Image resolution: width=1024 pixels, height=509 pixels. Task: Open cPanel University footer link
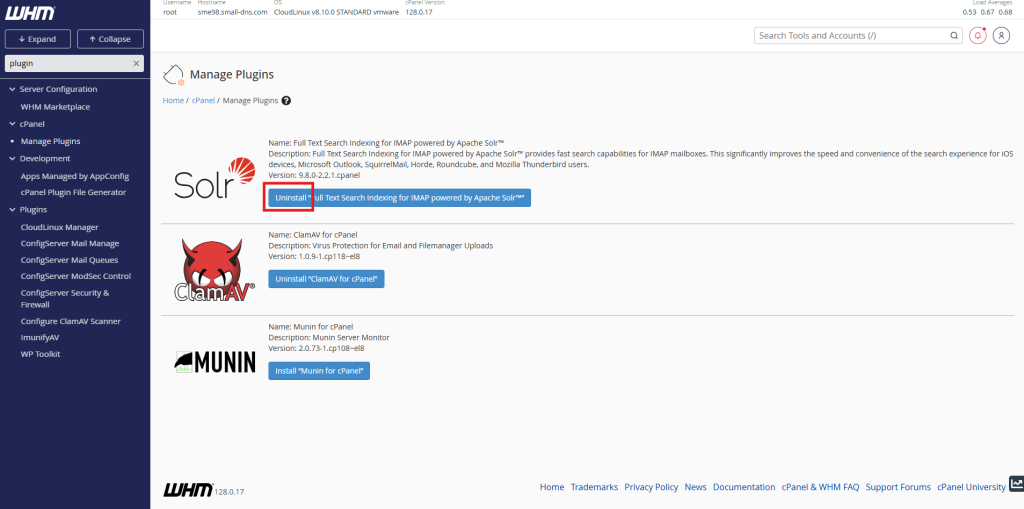(x=971, y=487)
